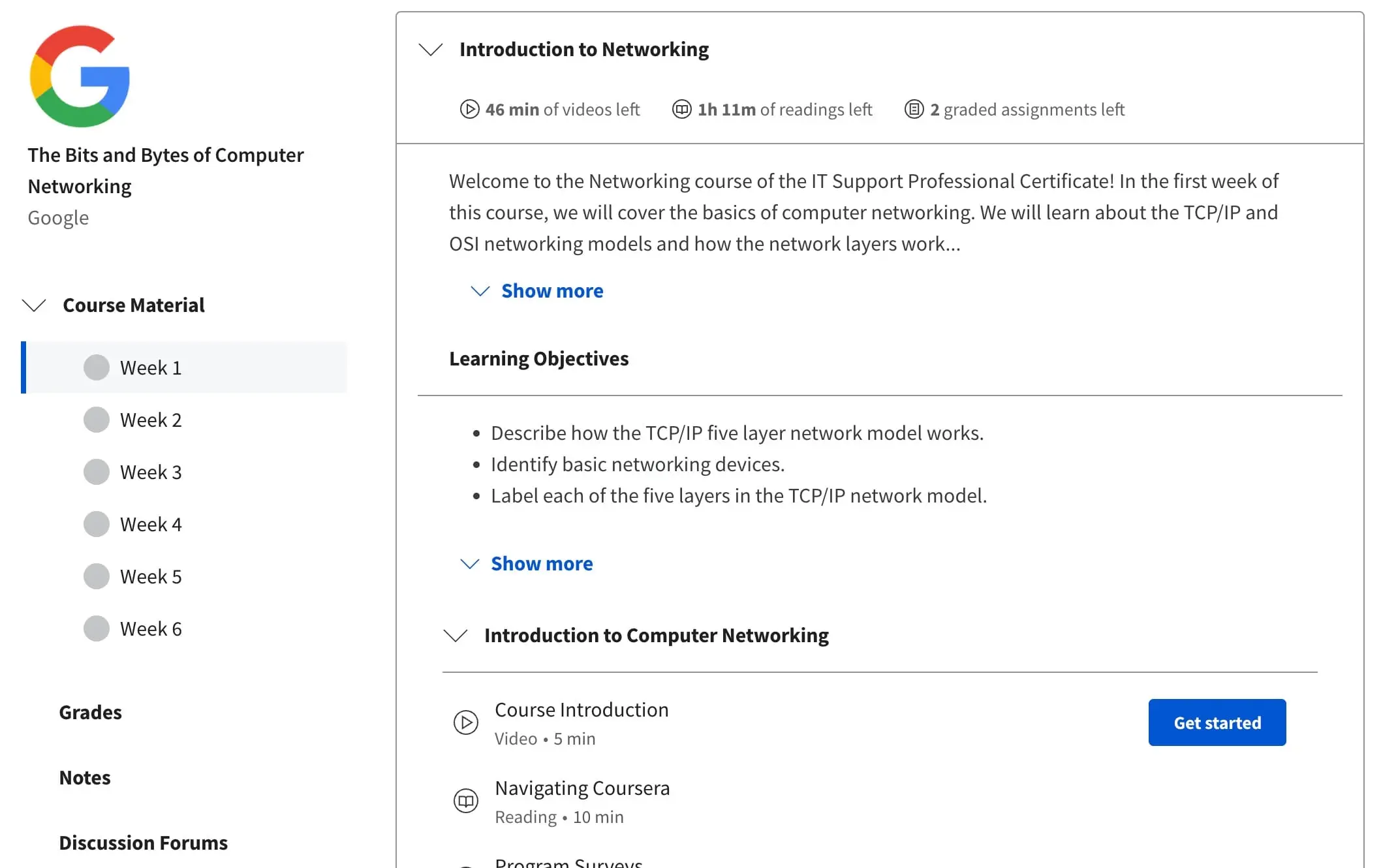Show more Learning Objectives
This screenshot has height=868, width=1381.
[x=541, y=563]
